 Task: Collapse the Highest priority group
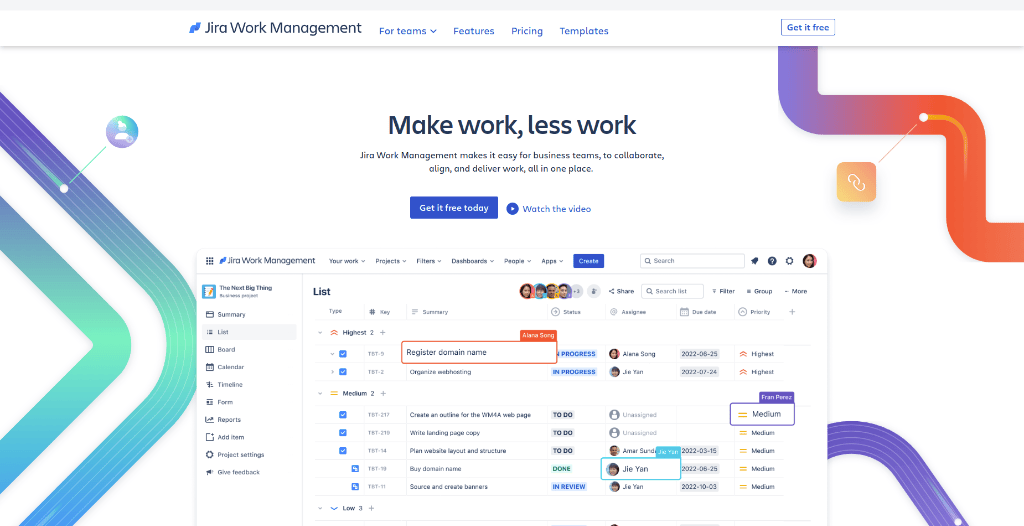pyautogui.click(x=320, y=333)
